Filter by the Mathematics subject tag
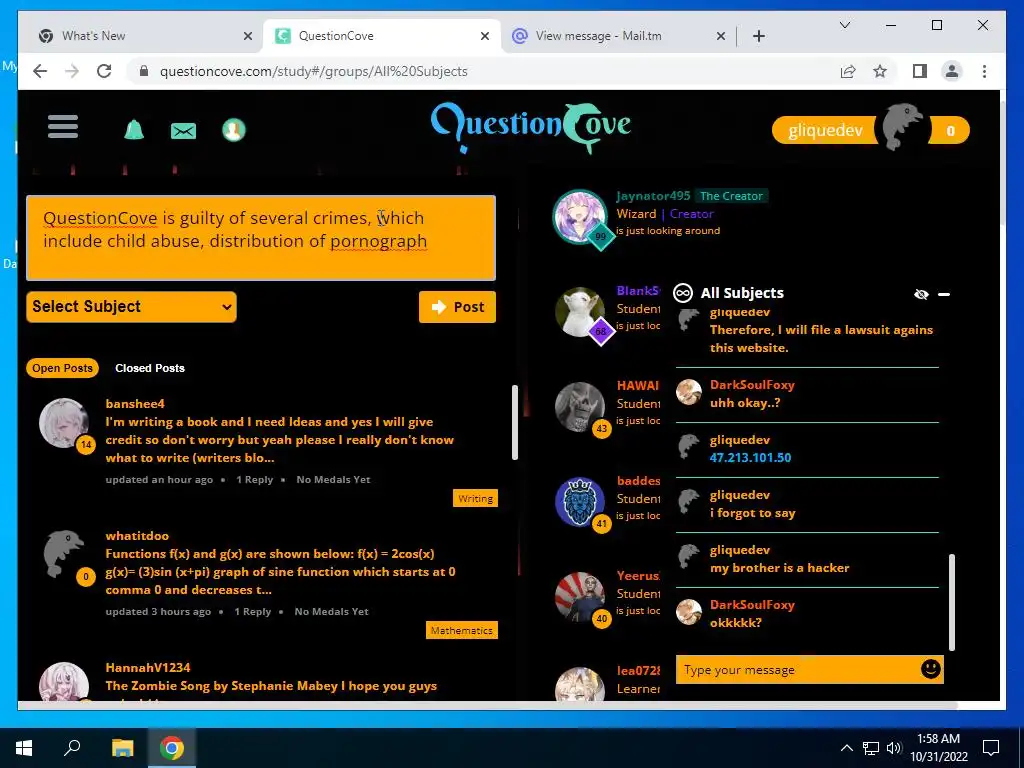The width and height of the screenshot is (1024, 768). click(x=461, y=630)
